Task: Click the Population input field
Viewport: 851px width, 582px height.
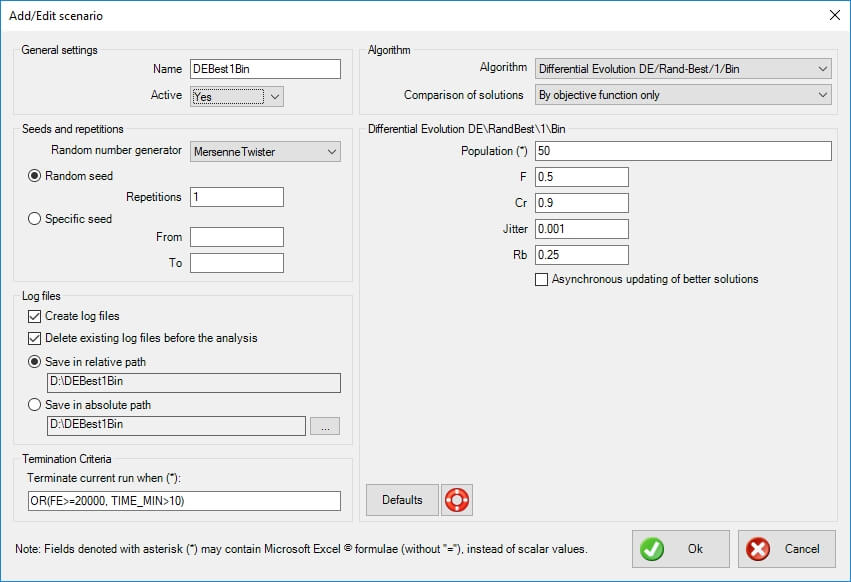Action: coord(683,151)
